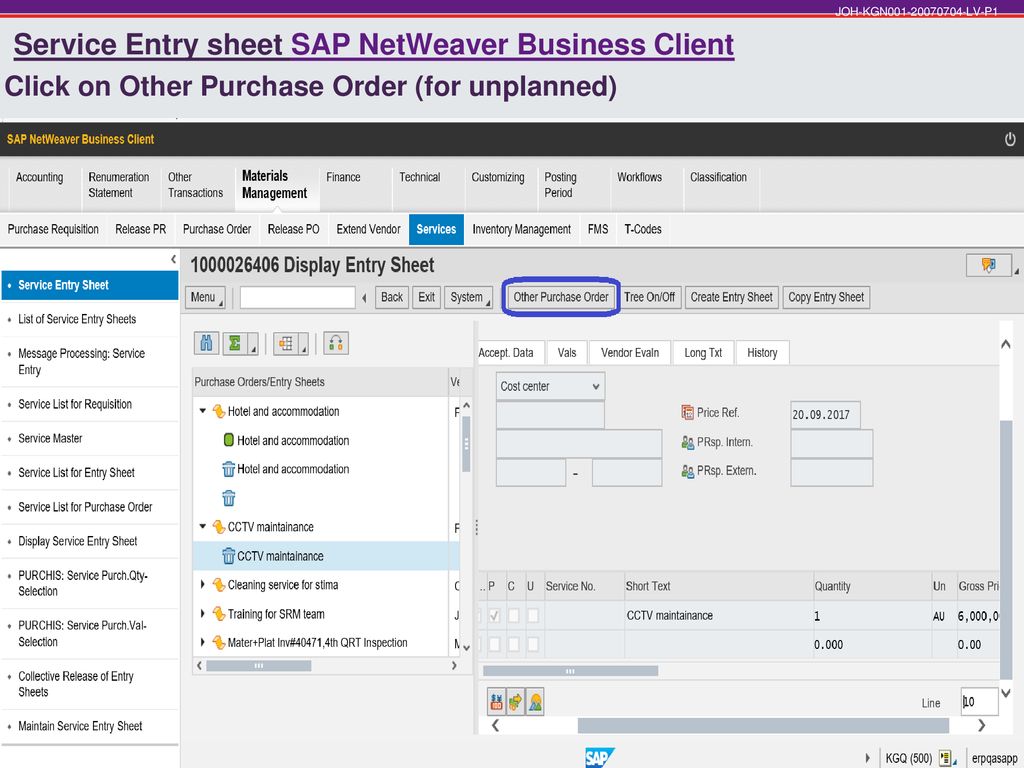Open the System dropdown button
Screen dimensions: 1024x768
pos(468,297)
